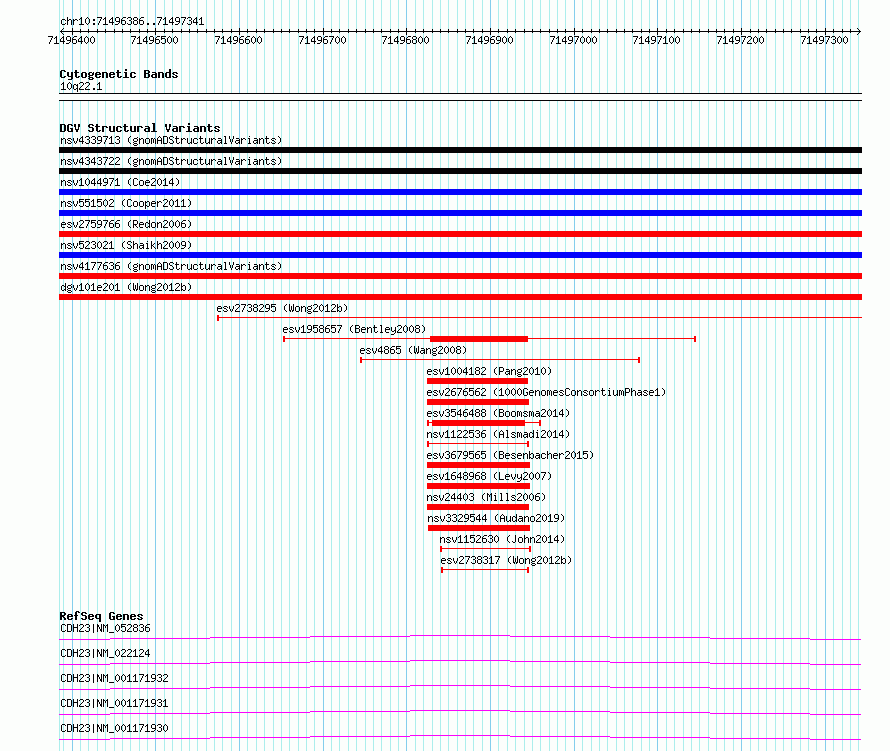Screen dimensions: 890x751
Task: Open variant nsv551502 (Cooper2011)
Action: tap(126, 203)
